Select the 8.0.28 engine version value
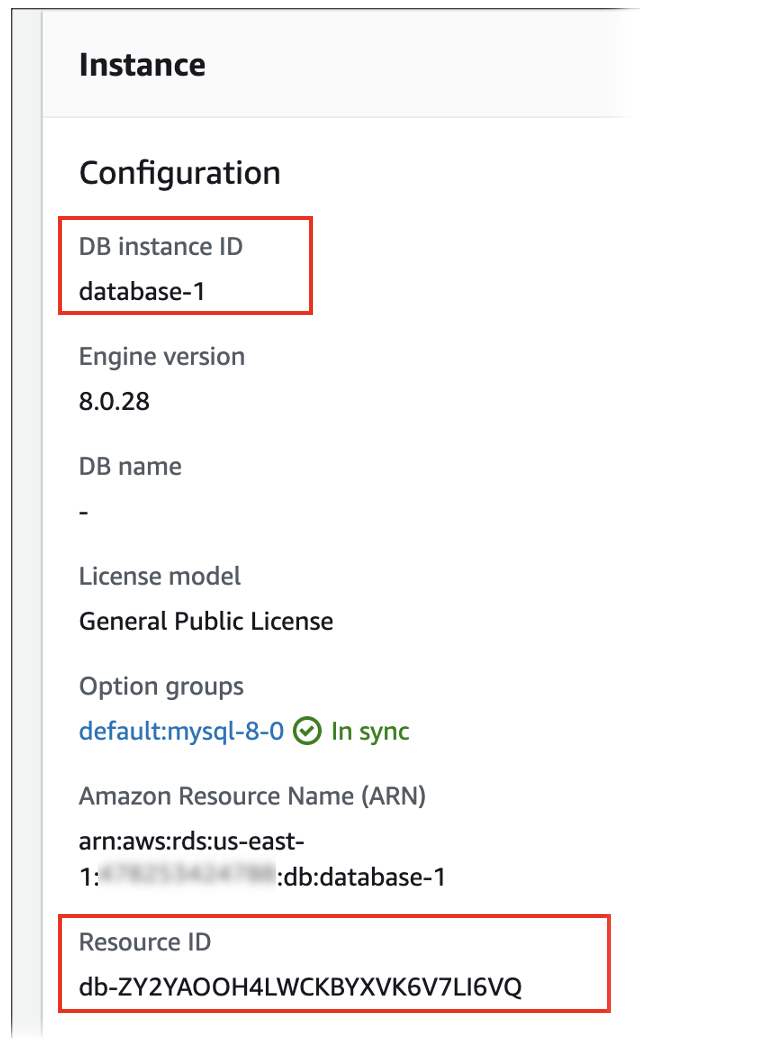Viewport: 762px width, 1062px height. tap(114, 402)
